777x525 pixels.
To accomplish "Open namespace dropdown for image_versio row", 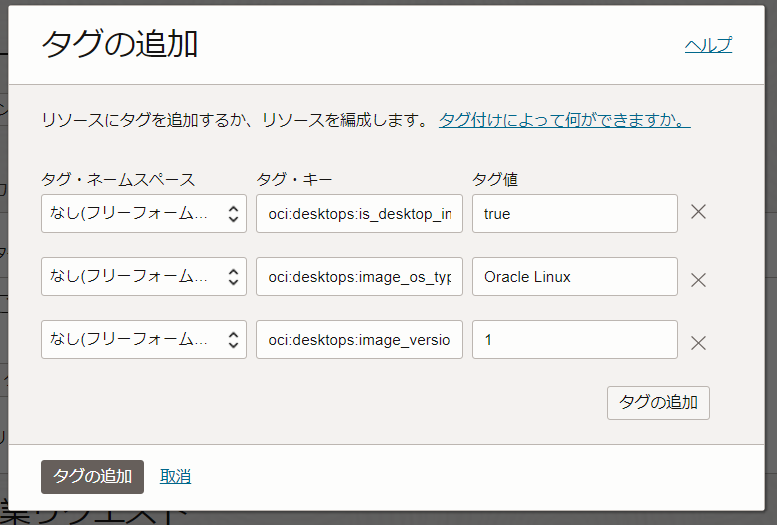I will (144, 340).
